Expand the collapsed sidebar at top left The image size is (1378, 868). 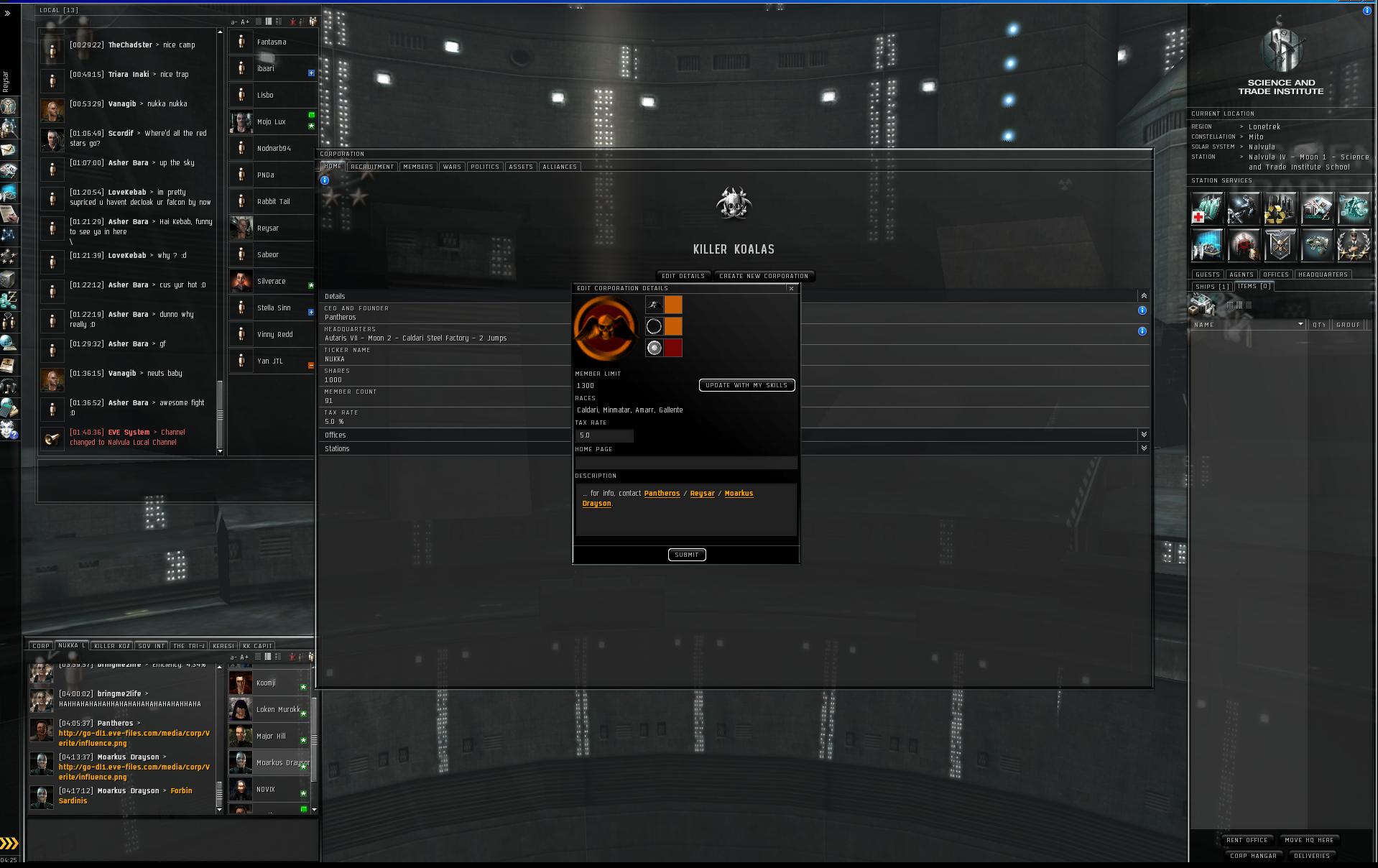tap(7, 13)
